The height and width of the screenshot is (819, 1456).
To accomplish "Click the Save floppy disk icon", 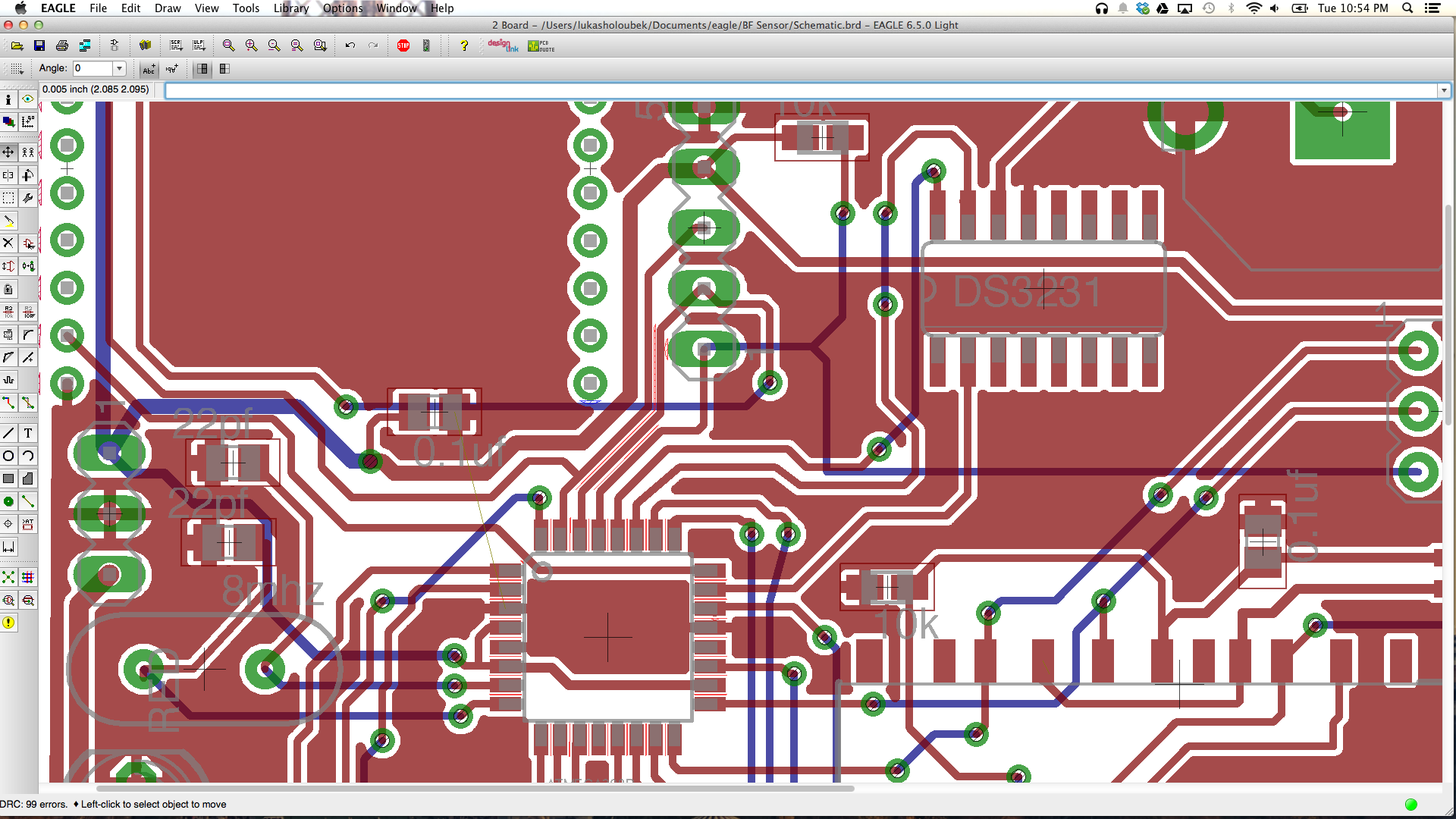I will pos(39,45).
